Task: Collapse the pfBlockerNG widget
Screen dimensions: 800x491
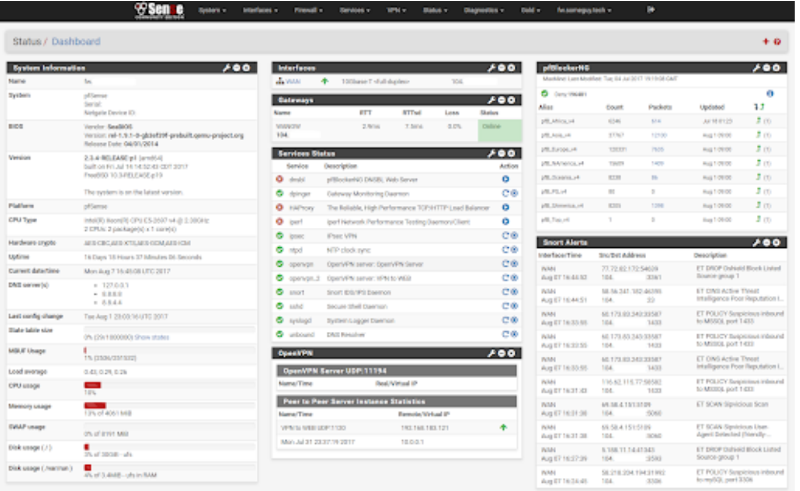Action: (x=766, y=68)
